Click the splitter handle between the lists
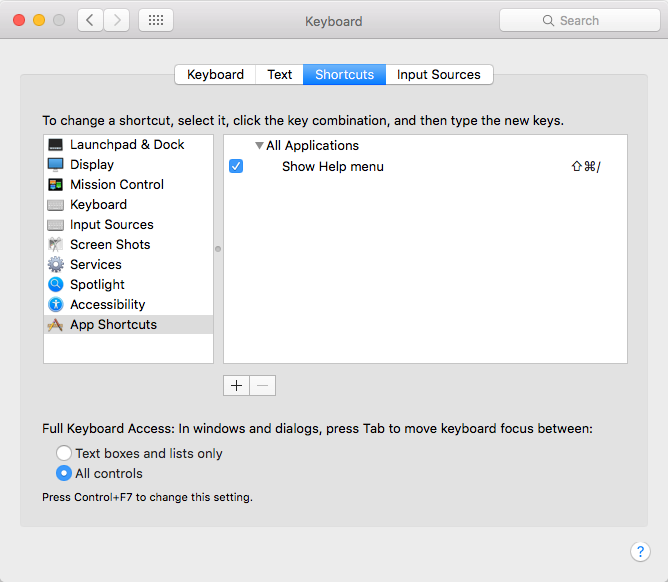 (218, 249)
